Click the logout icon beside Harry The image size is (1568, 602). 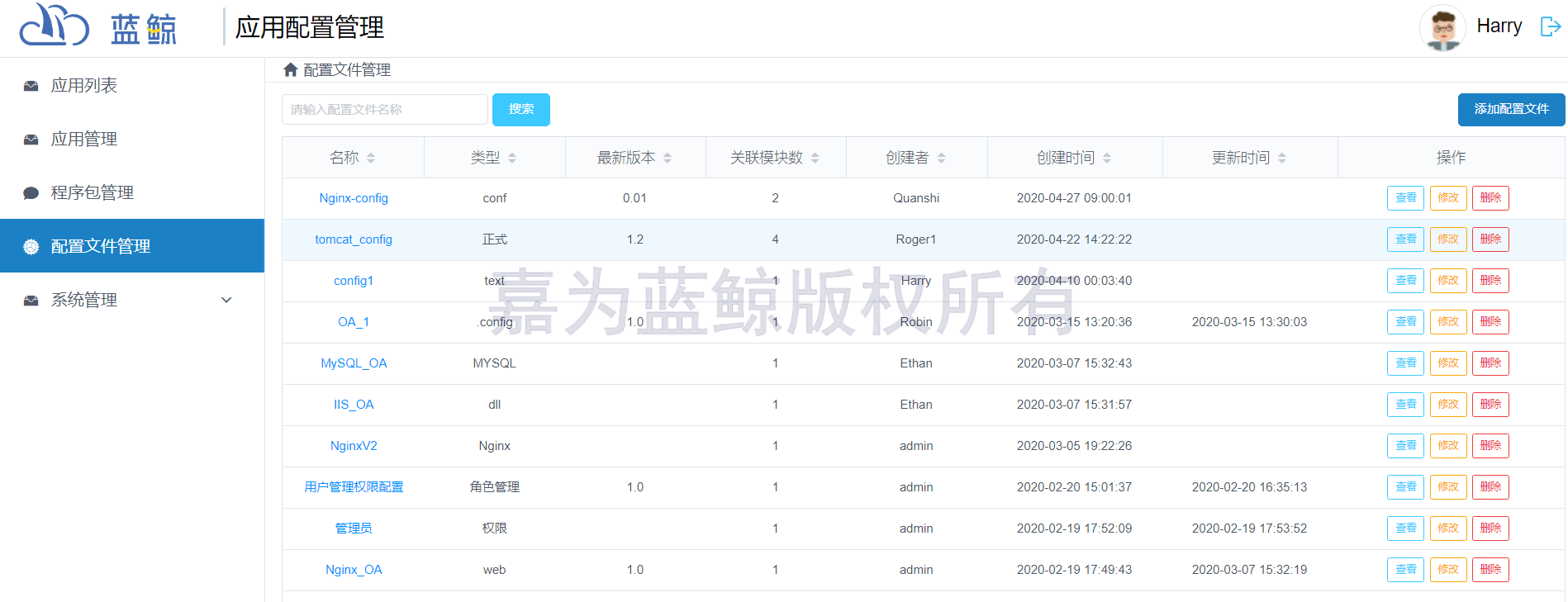[x=1550, y=26]
